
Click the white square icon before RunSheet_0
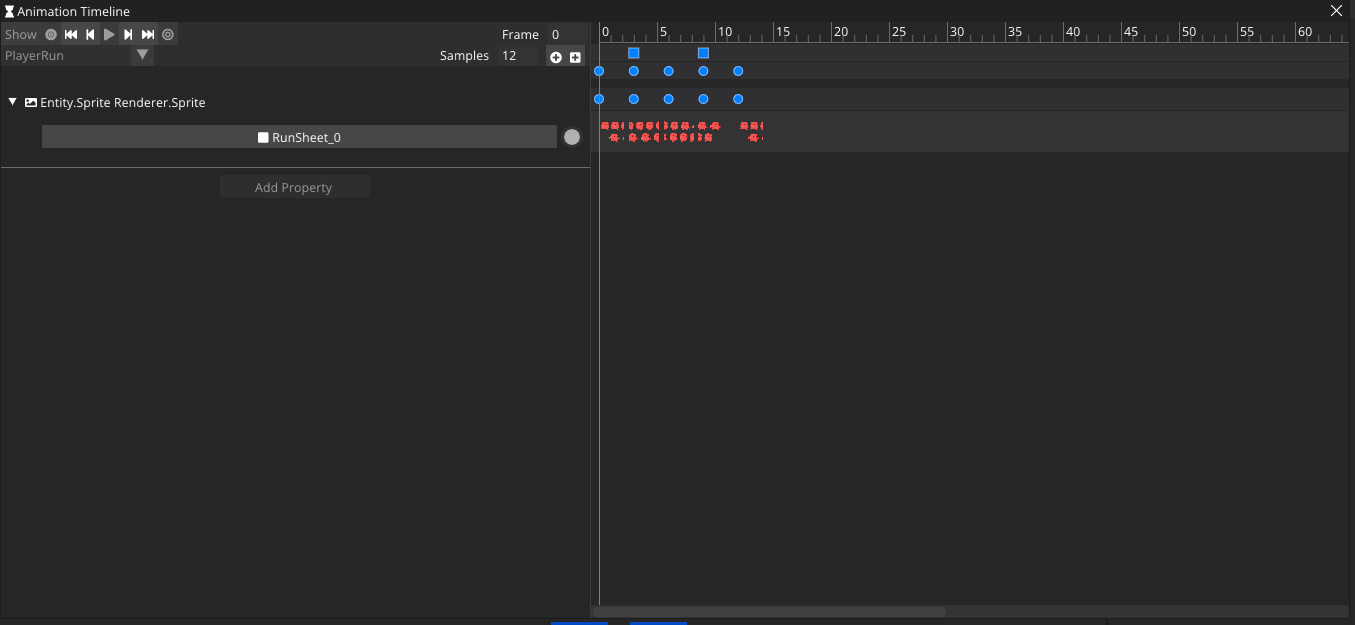click(264, 138)
